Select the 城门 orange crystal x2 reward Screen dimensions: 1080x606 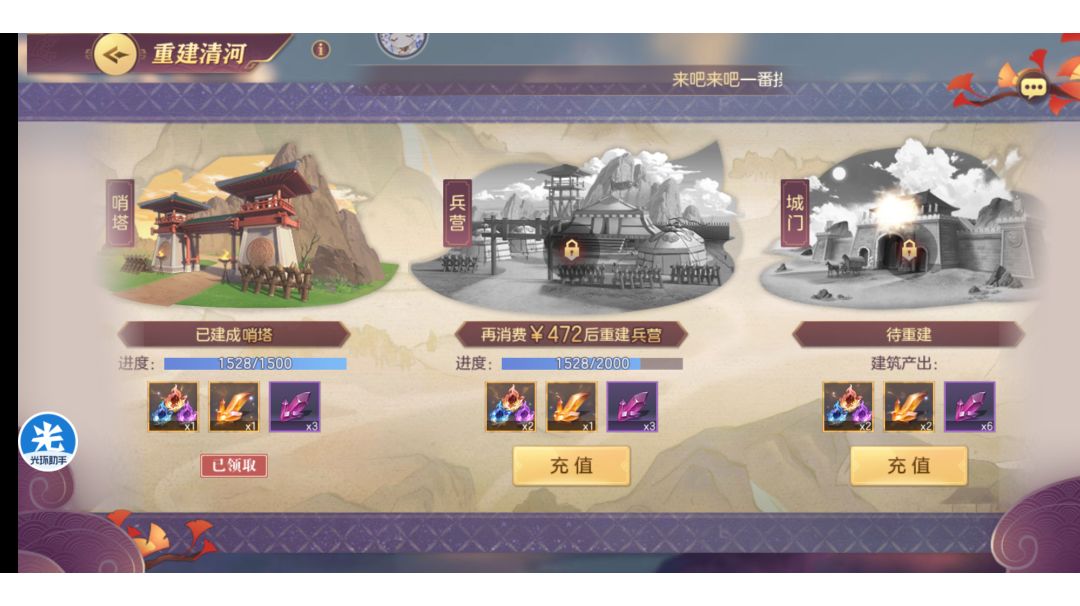point(909,407)
